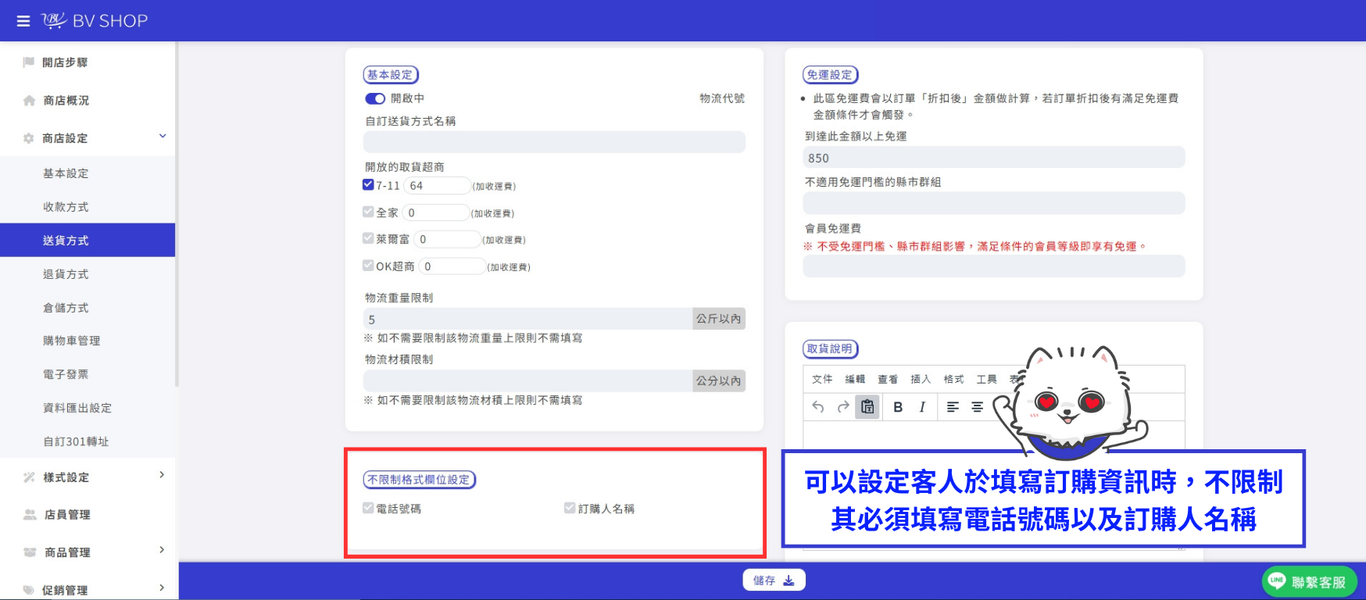Click the home icon beside 商店概況
Viewport: 1366px width, 600px height.
click(x=29, y=101)
